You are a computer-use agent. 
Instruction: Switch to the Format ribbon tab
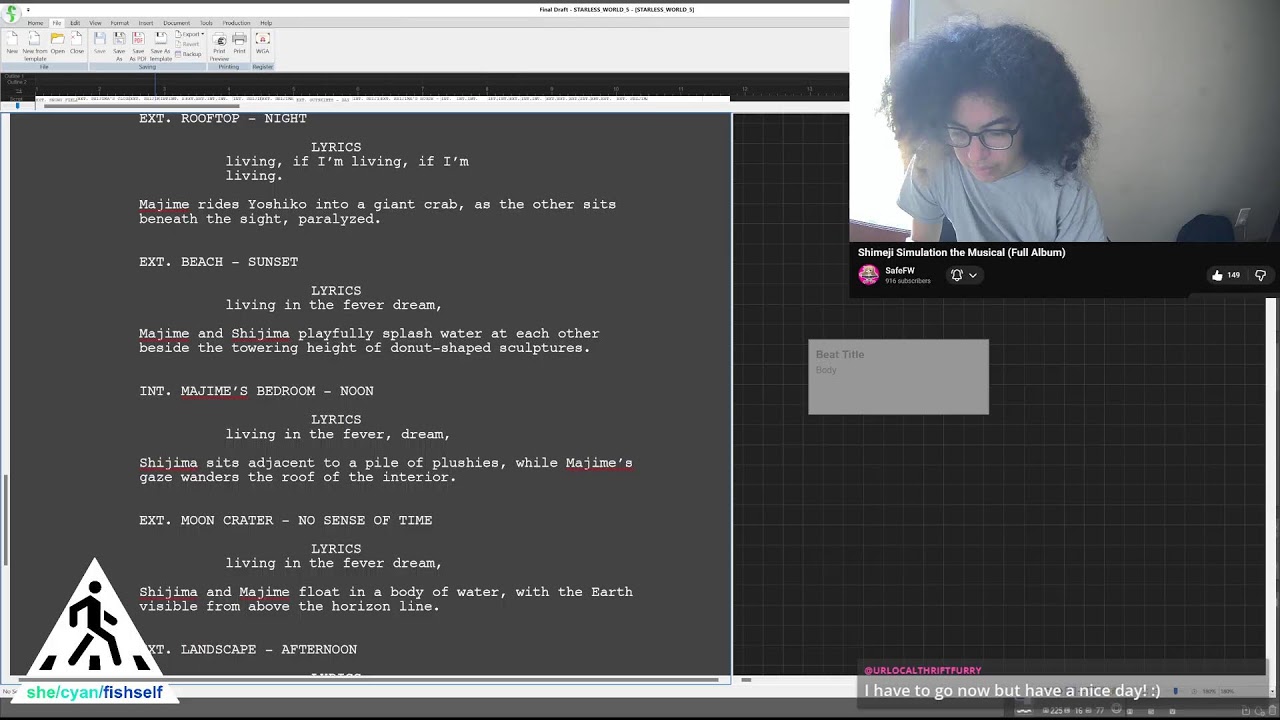coord(120,22)
